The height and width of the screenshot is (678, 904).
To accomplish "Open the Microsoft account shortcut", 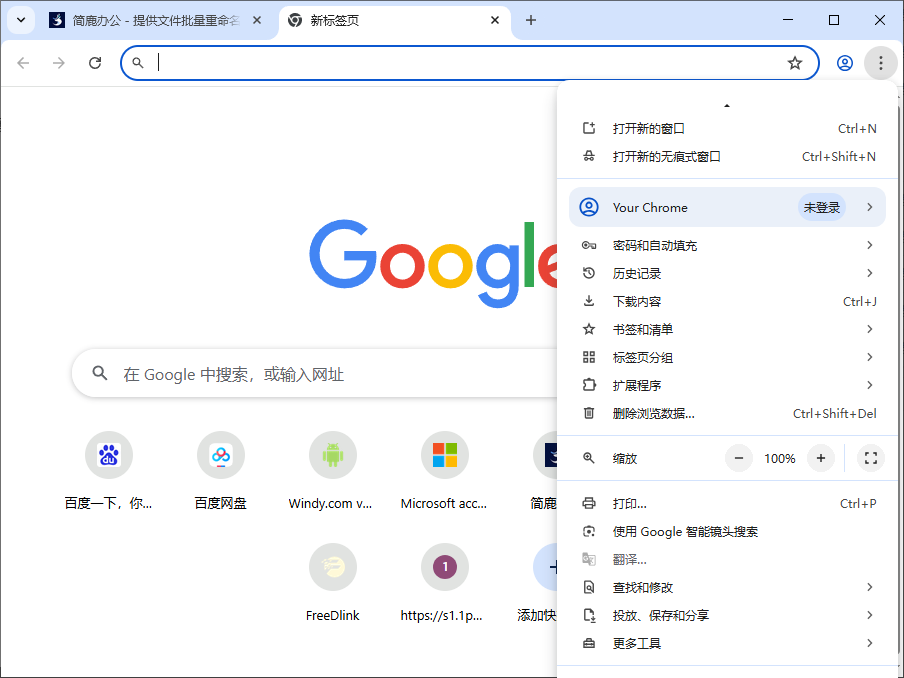I will point(445,455).
